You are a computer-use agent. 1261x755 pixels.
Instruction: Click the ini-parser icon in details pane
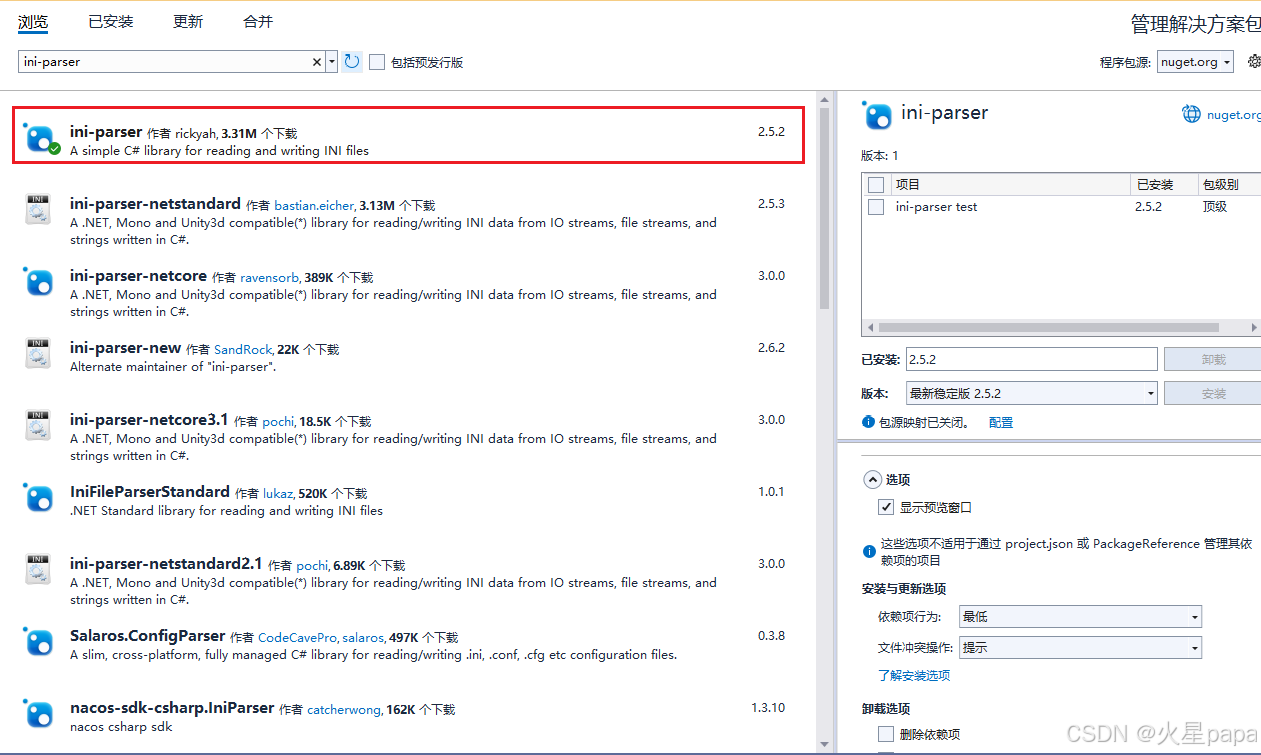(877, 116)
